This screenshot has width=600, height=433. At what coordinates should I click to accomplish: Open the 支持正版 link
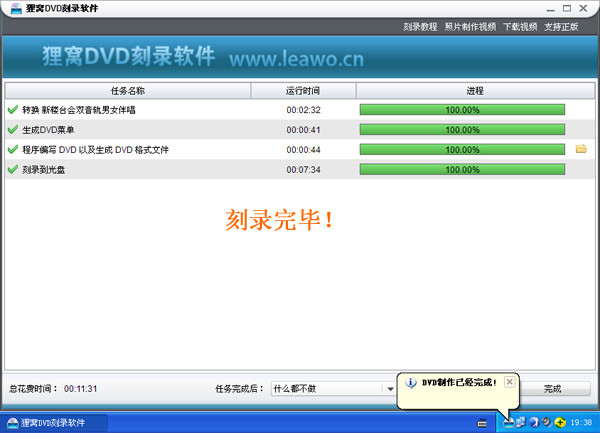561,27
